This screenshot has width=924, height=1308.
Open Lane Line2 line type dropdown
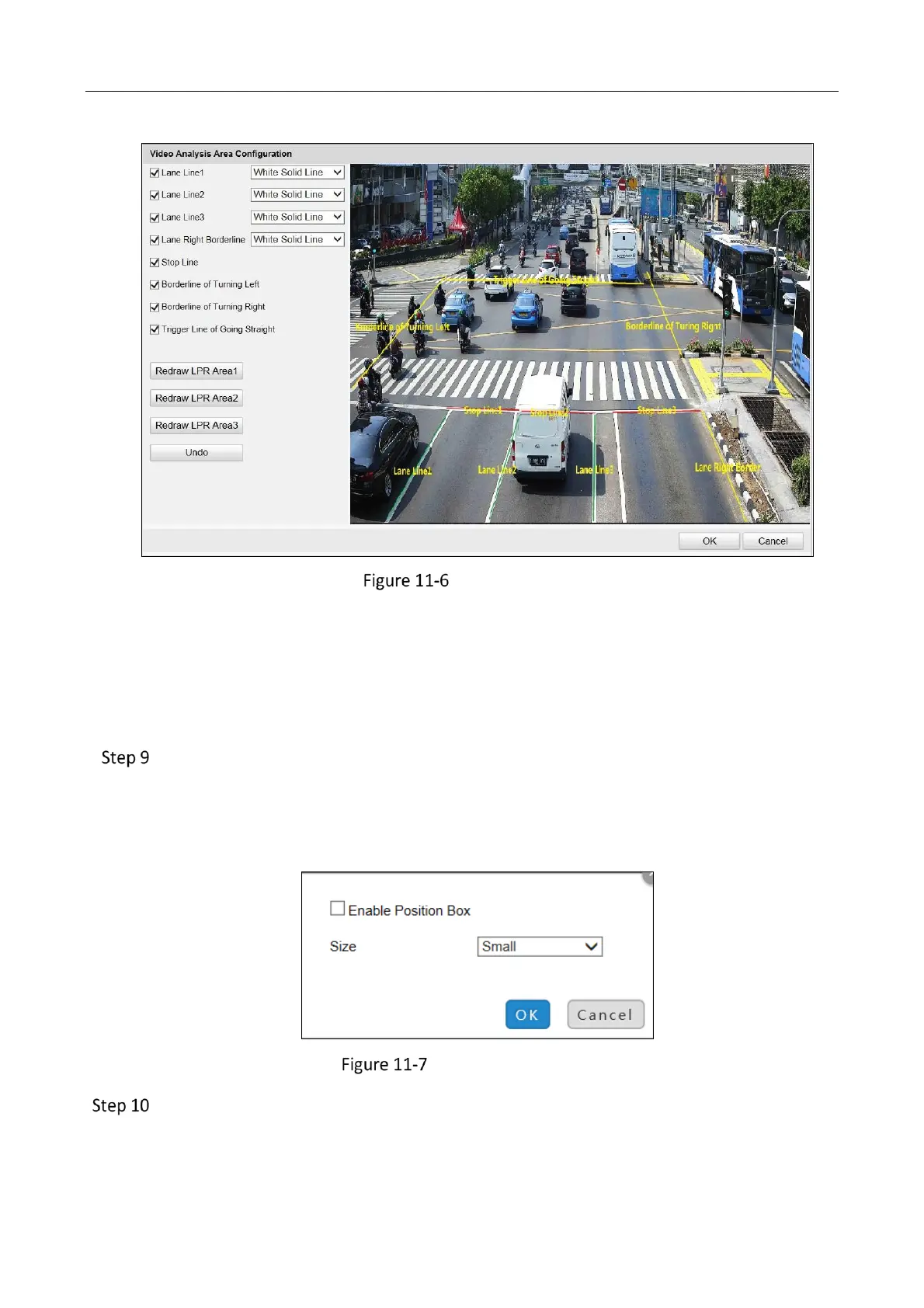pos(297,194)
